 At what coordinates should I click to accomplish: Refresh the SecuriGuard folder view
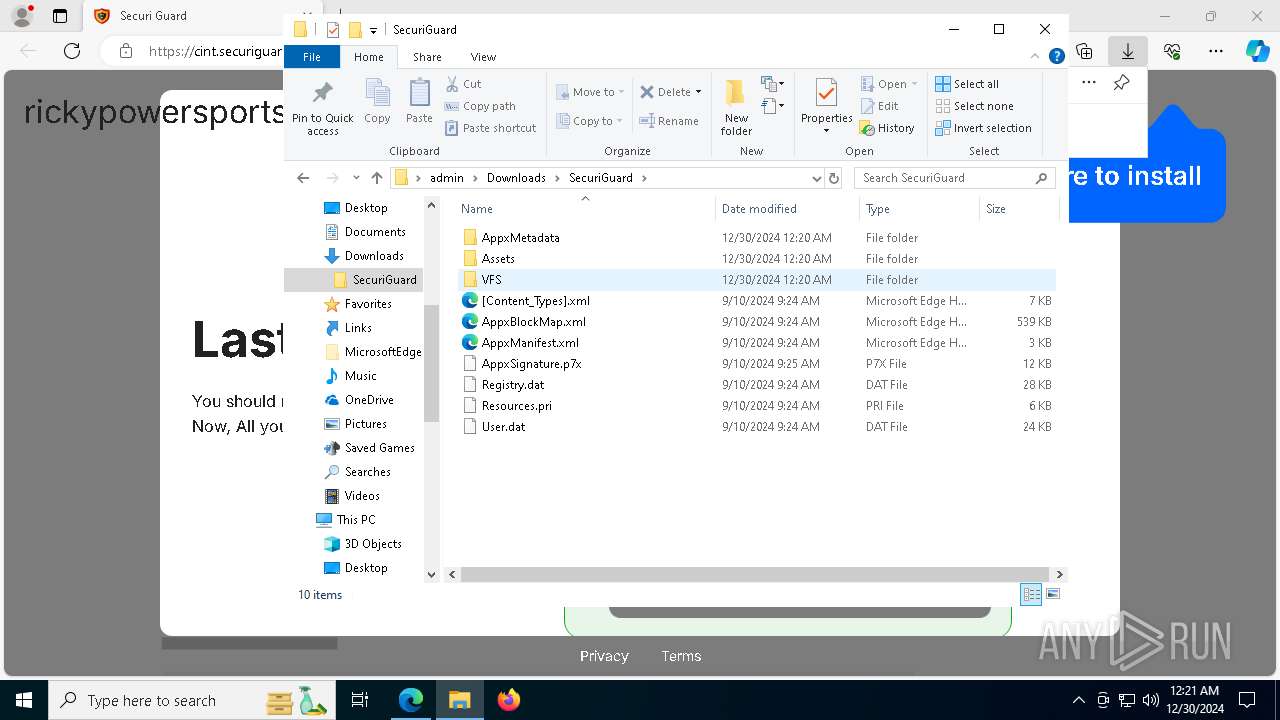pos(834,178)
